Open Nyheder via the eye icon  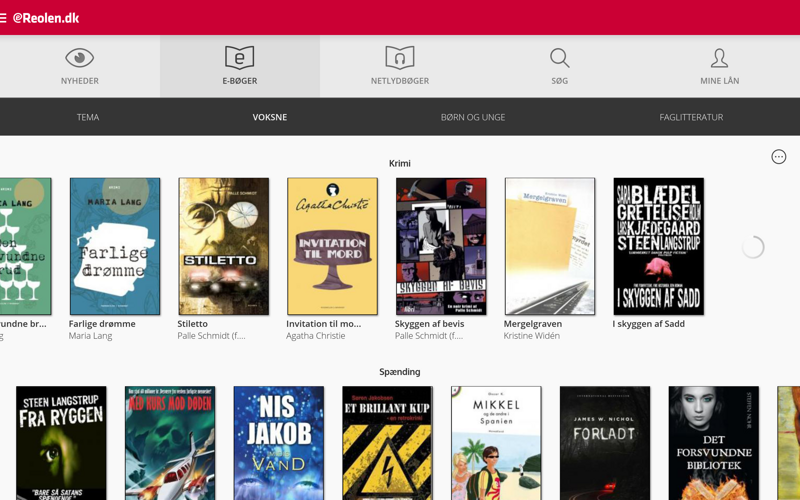pos(80,58)
